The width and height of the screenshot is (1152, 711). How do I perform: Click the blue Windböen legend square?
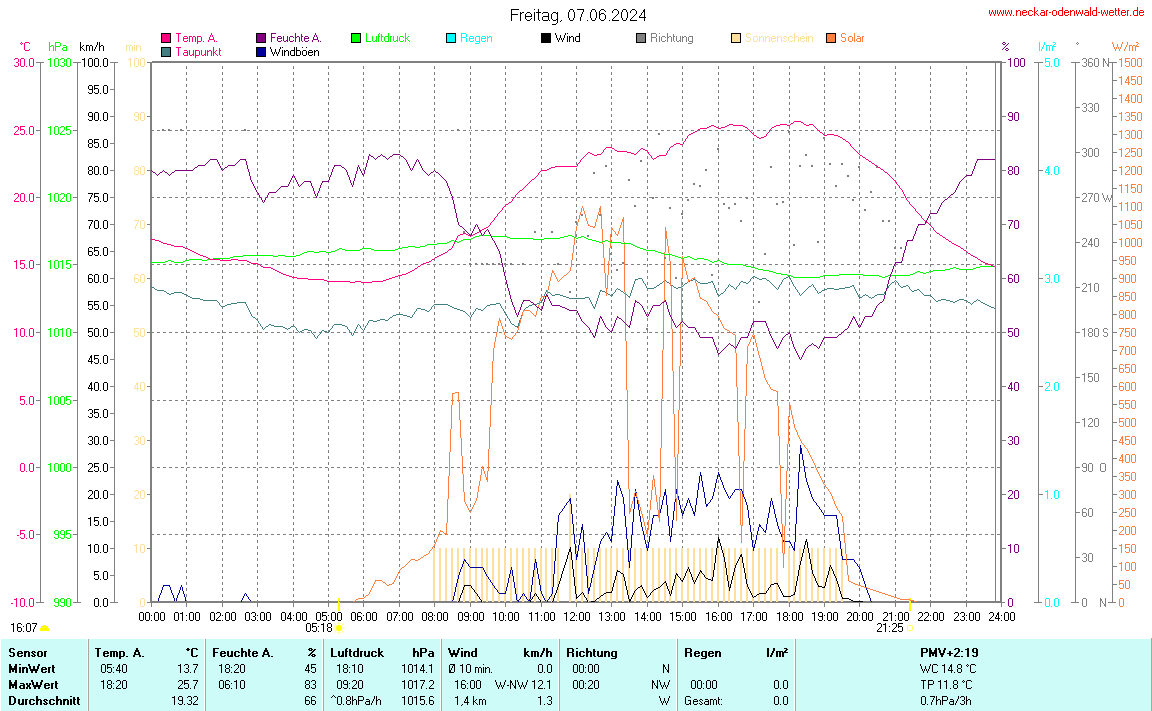[x=261, y=51]
